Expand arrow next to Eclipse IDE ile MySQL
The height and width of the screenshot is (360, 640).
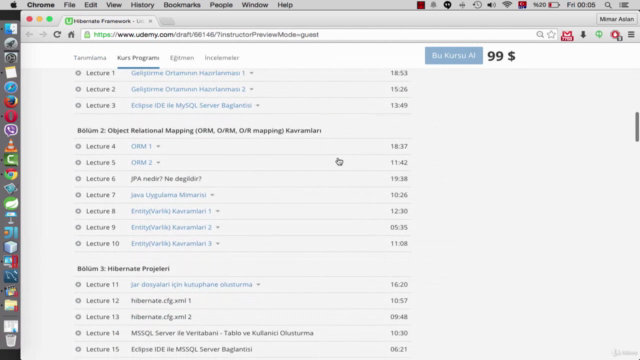click(258, 106)
